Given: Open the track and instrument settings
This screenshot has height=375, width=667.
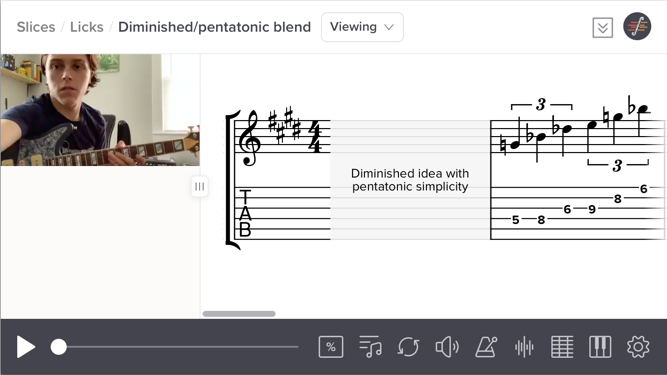Looking at the screenshot, I should click(x=370, y=347).
